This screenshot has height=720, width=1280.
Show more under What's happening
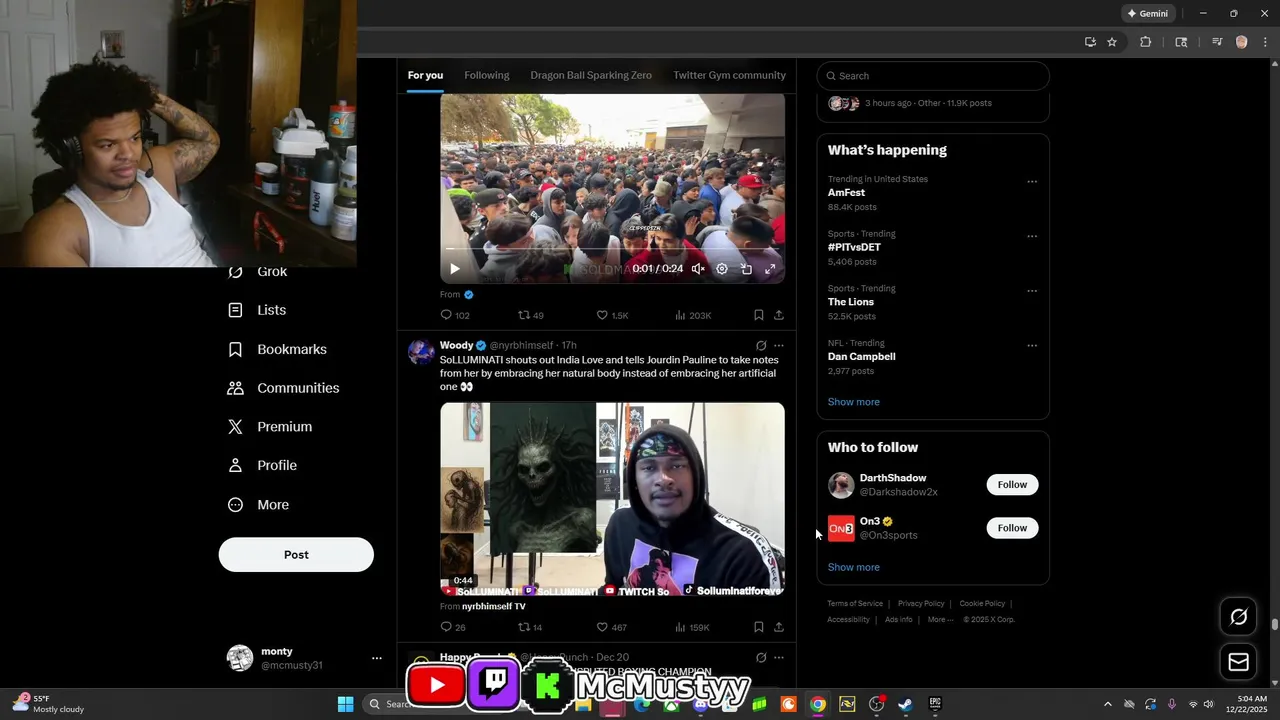click(854, 402)
